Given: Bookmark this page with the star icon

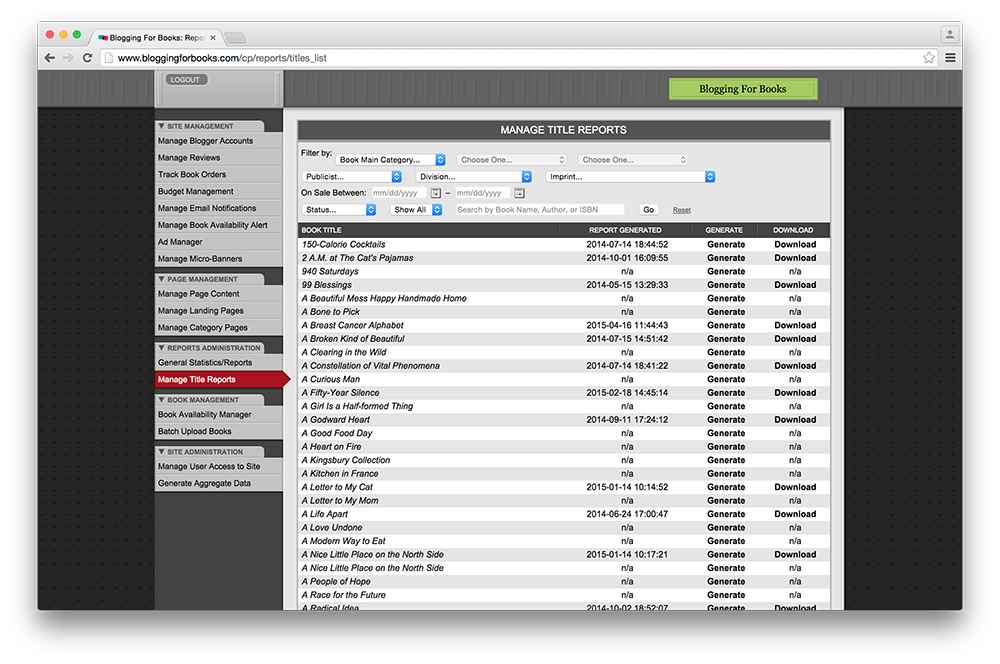Looking at the screenshot, I should point(929,58).
